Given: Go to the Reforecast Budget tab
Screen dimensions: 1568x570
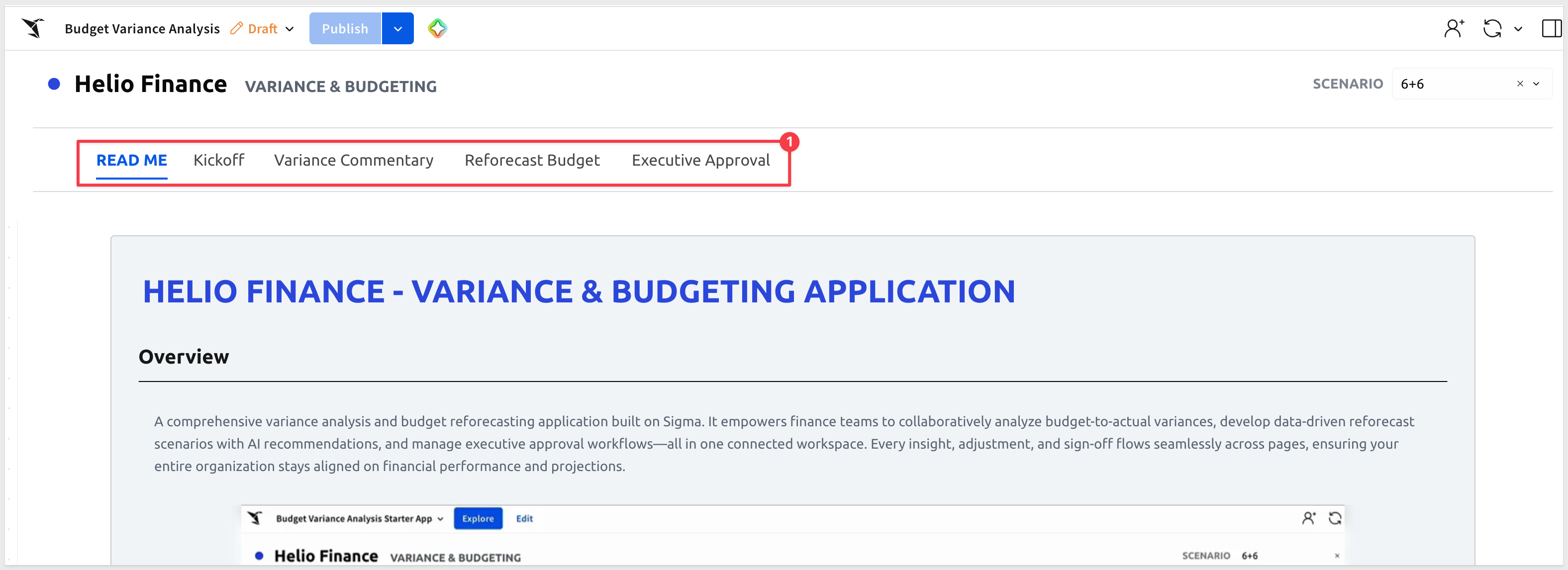Looking at the screenshot, I should click(x=532, y=160).
